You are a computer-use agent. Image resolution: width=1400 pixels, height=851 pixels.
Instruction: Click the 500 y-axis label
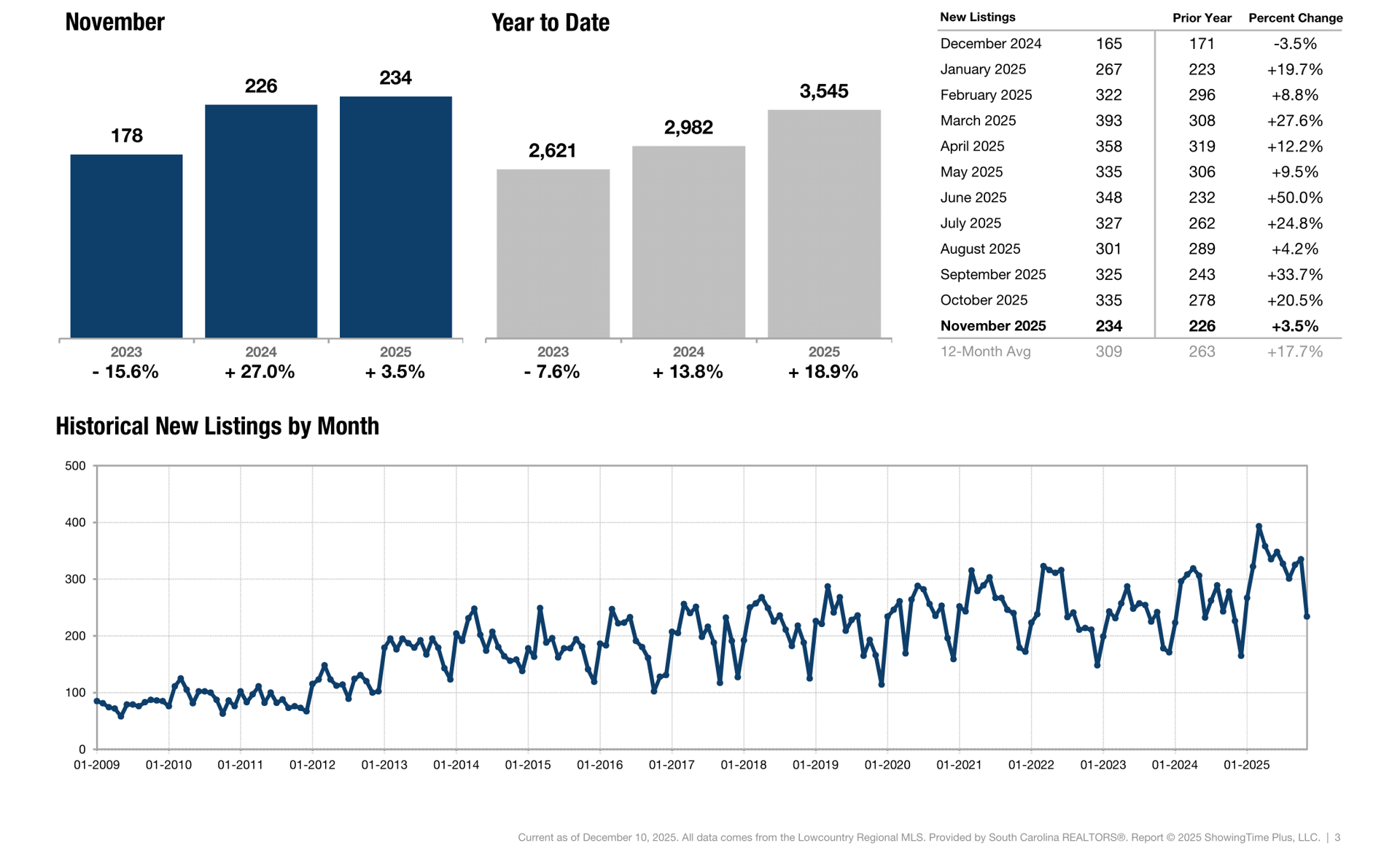coord(75,466)
